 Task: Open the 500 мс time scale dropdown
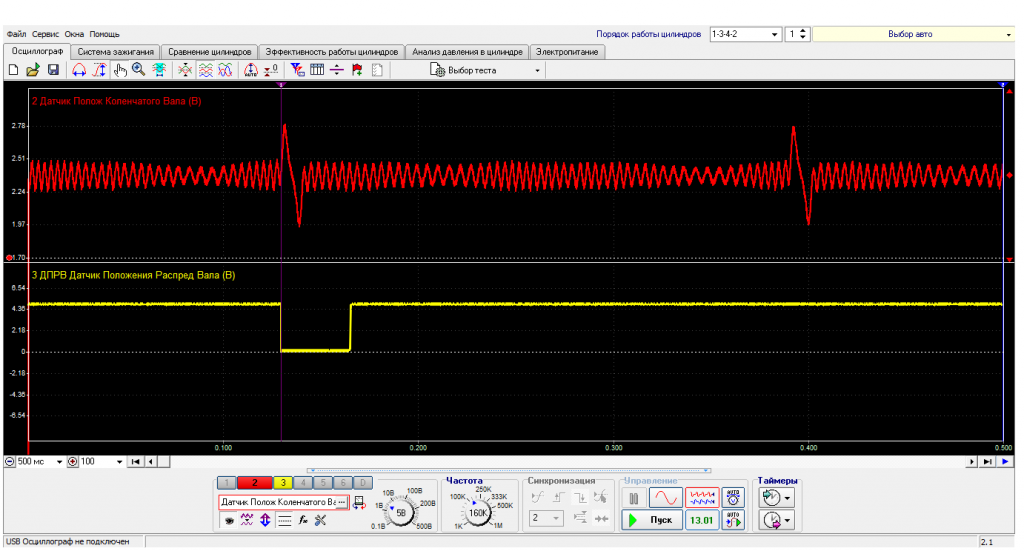[59, 462]
